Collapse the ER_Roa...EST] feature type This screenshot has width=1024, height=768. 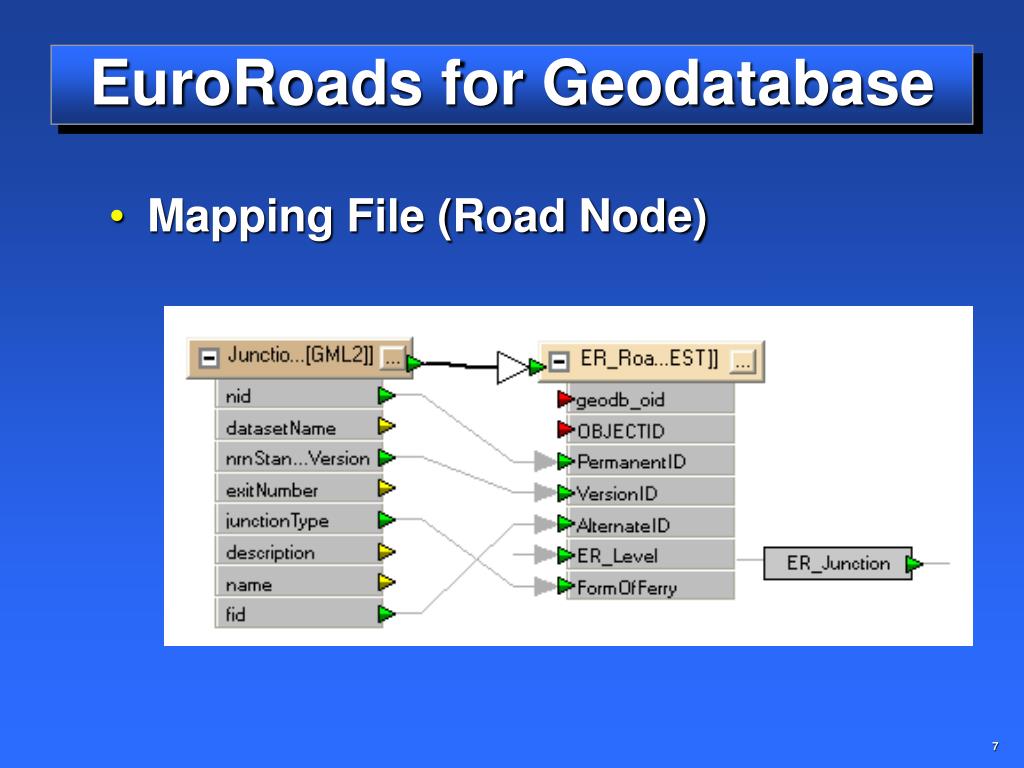pyautogui.click(x=559, y=361)
